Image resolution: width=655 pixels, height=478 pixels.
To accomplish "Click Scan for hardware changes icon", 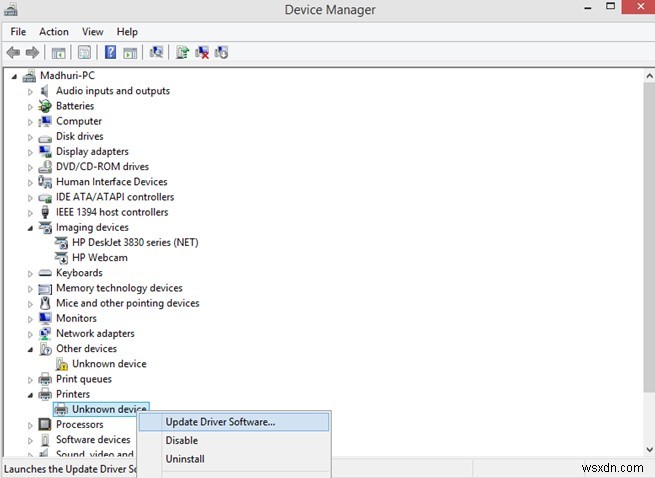I will (x=156, y=52).
